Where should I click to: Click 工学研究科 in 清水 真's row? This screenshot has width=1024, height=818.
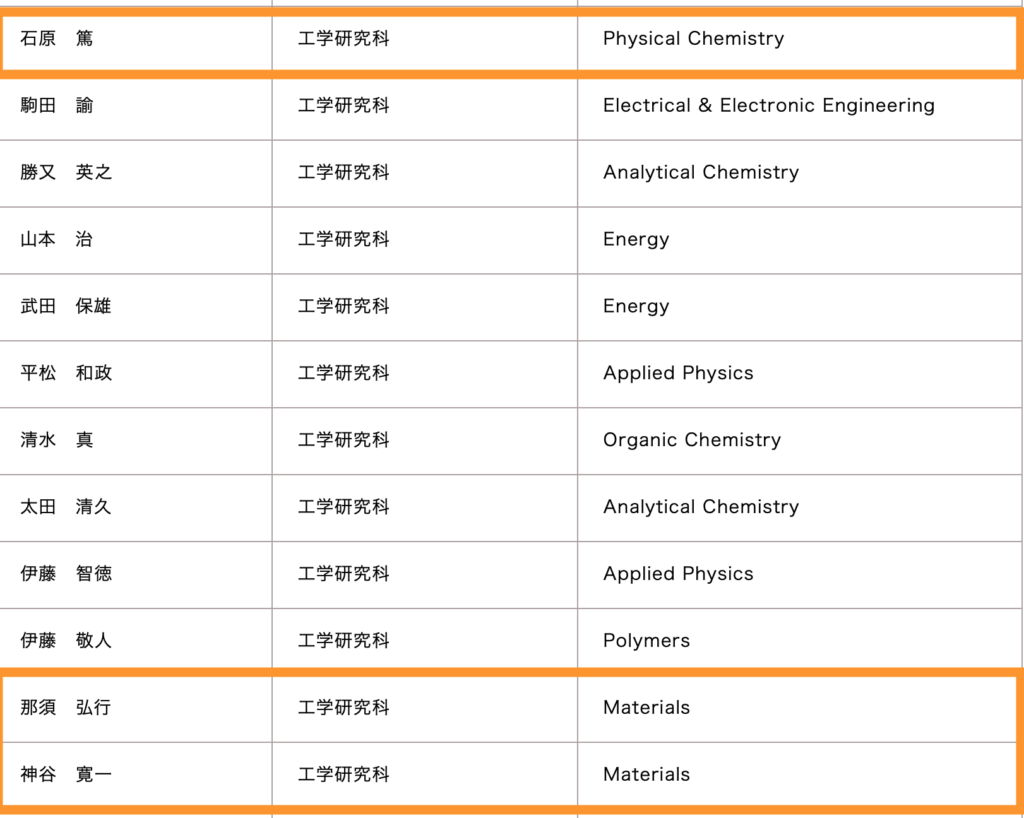click(343, 440)
